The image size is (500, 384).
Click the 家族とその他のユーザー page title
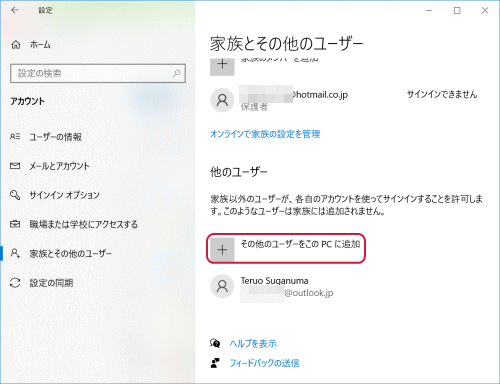[286, 44]
